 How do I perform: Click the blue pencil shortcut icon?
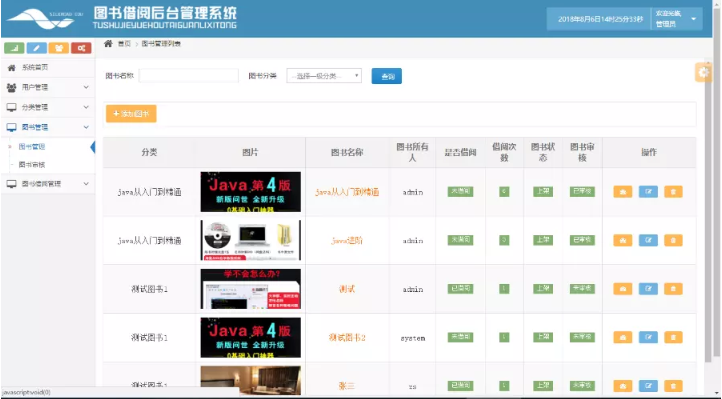coord(36,48)
